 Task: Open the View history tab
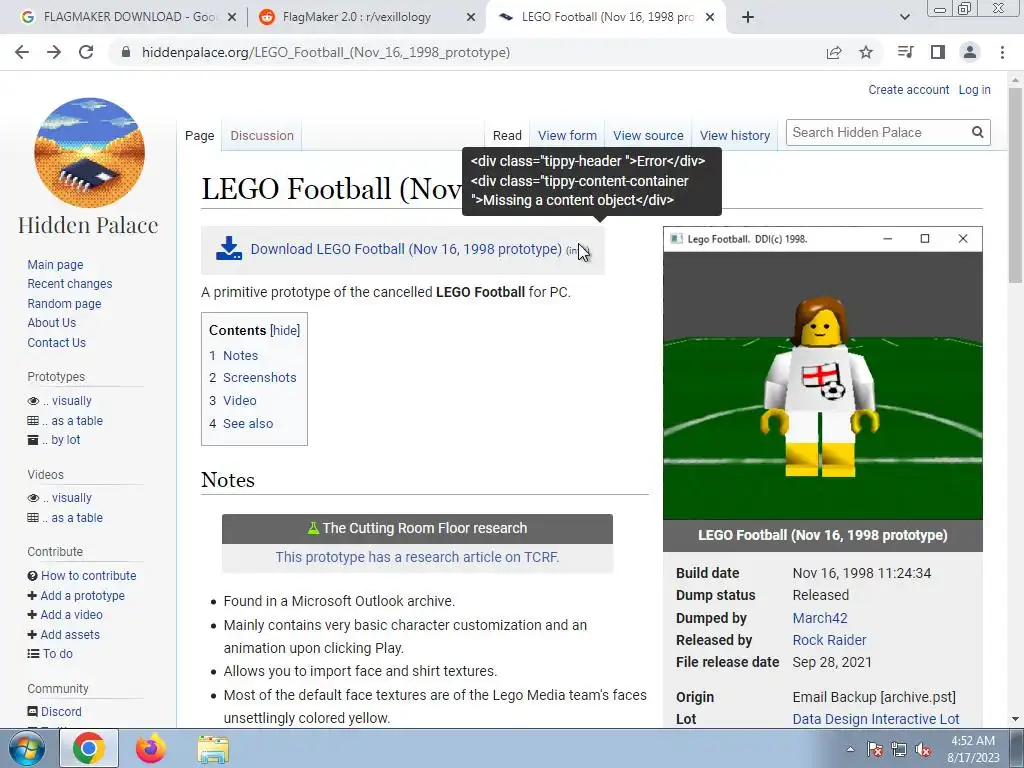click(735, 135)
